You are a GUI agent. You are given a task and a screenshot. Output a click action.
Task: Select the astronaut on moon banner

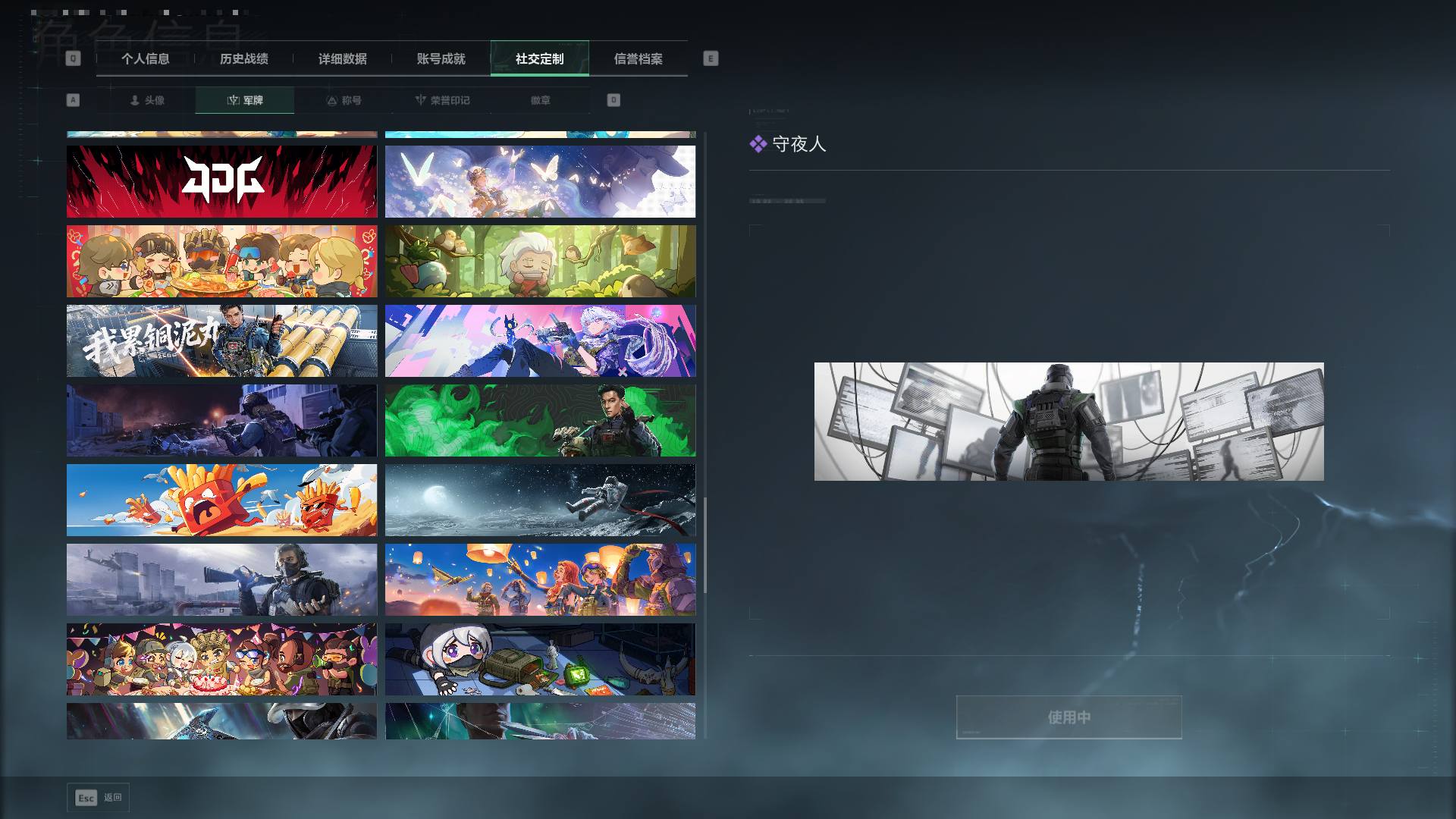pos(540,500)
